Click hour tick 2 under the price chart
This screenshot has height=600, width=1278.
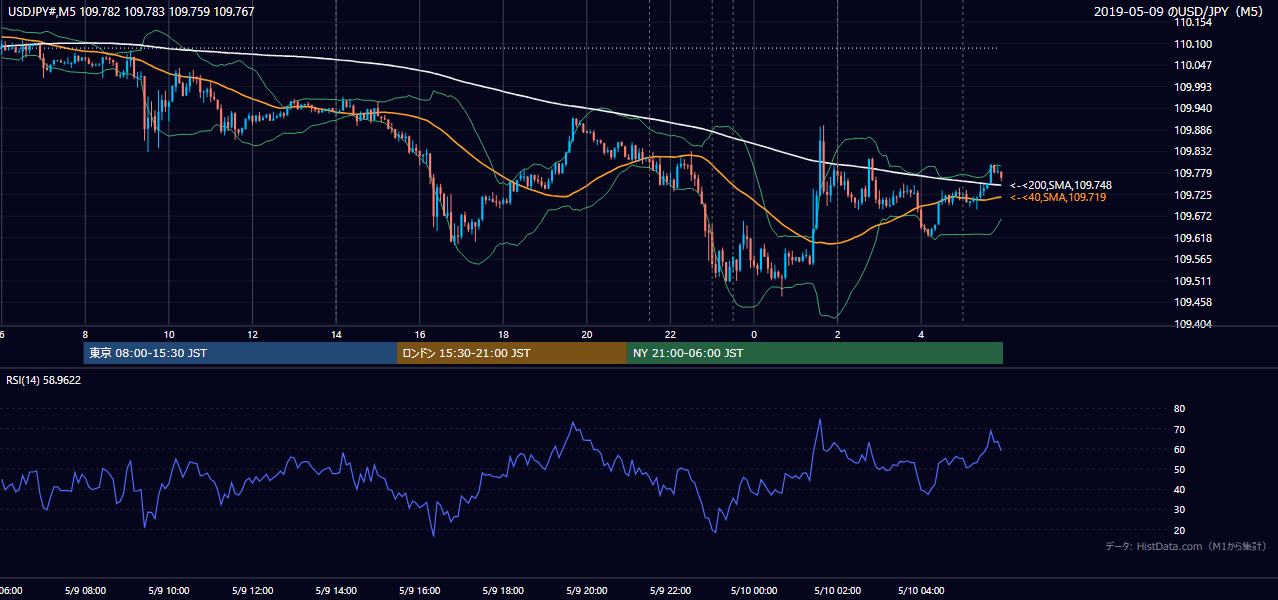[838, 334]
